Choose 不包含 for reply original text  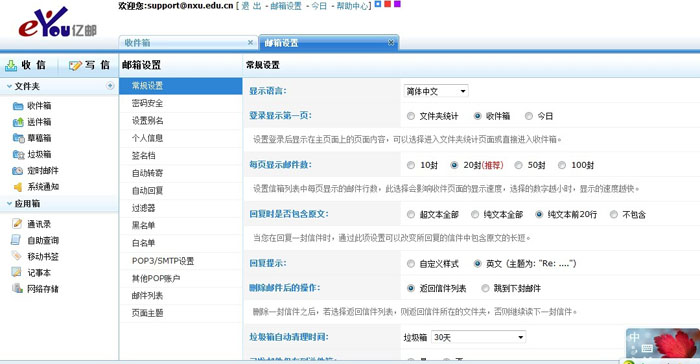[614, 214]
